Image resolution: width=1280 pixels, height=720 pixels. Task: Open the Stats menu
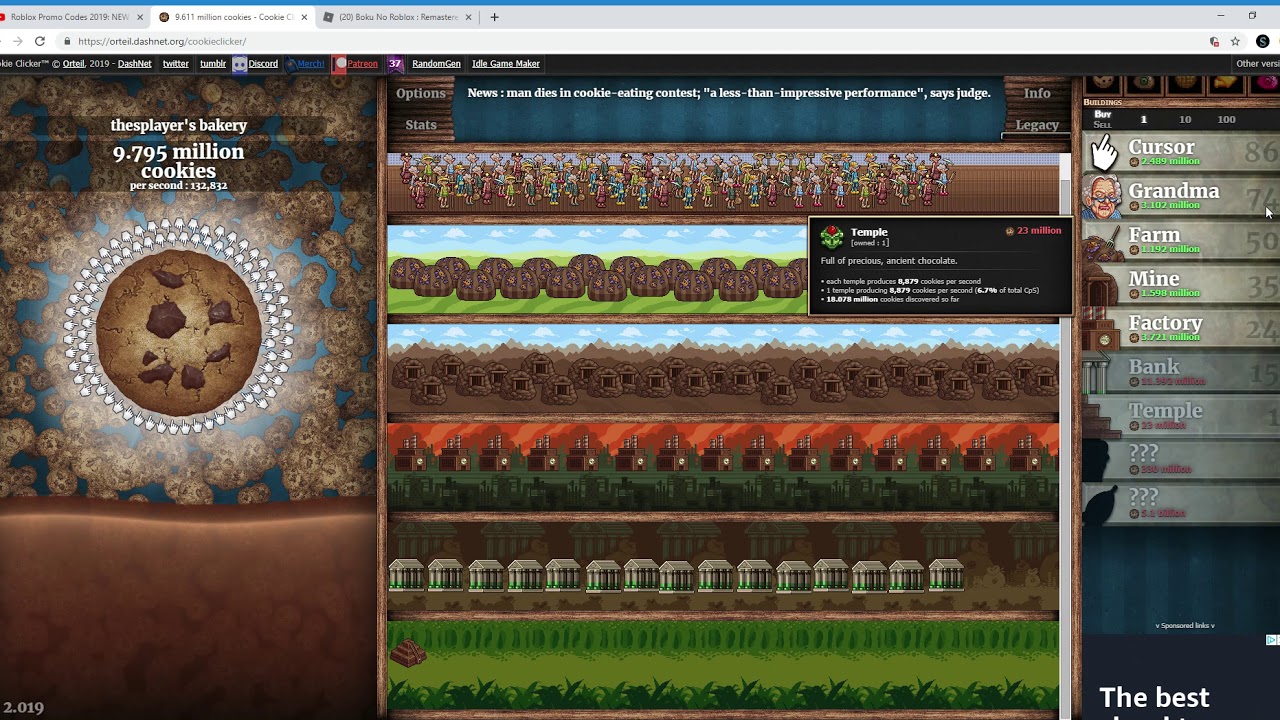click(x=421, y=125)
